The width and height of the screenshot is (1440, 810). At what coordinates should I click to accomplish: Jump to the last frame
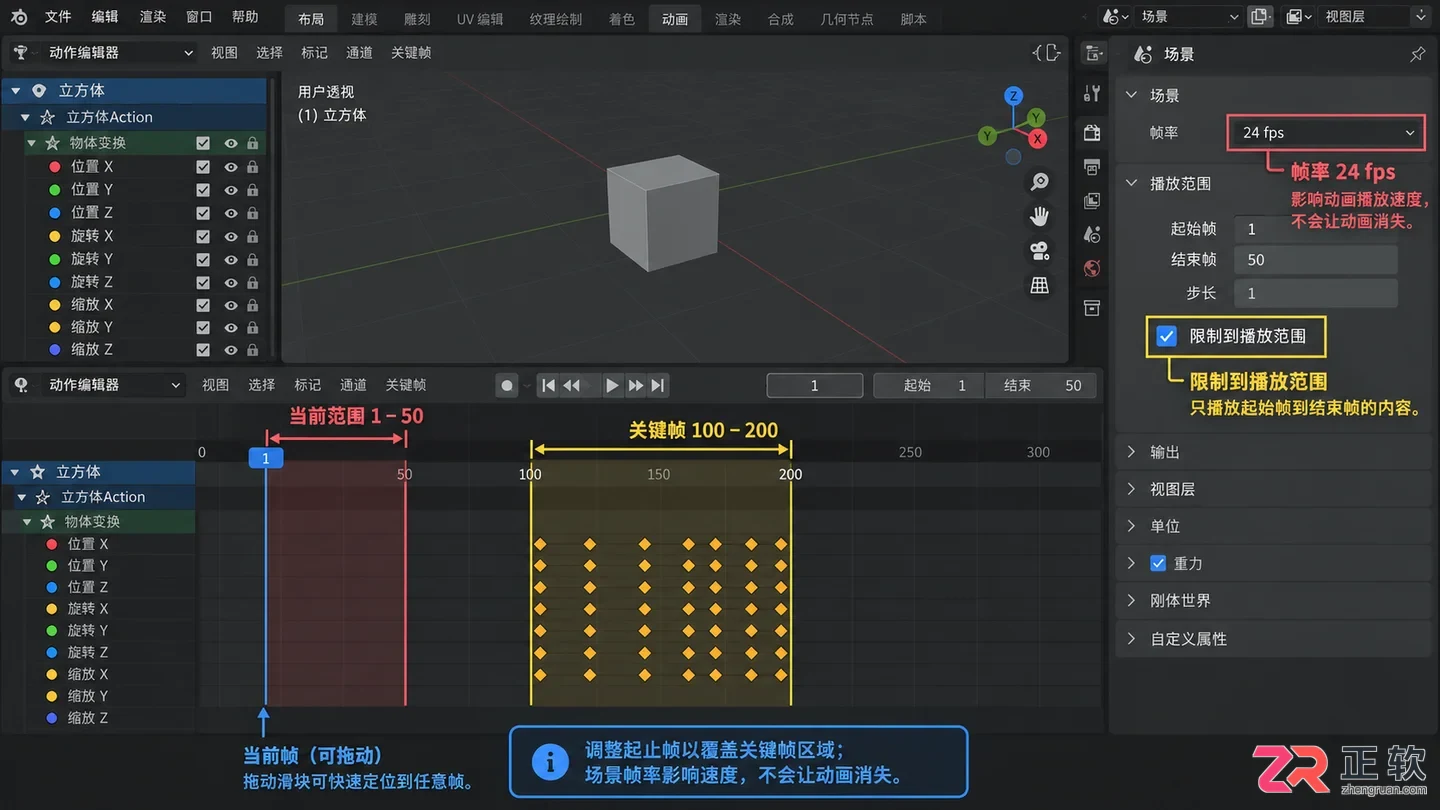coord(657,385)
